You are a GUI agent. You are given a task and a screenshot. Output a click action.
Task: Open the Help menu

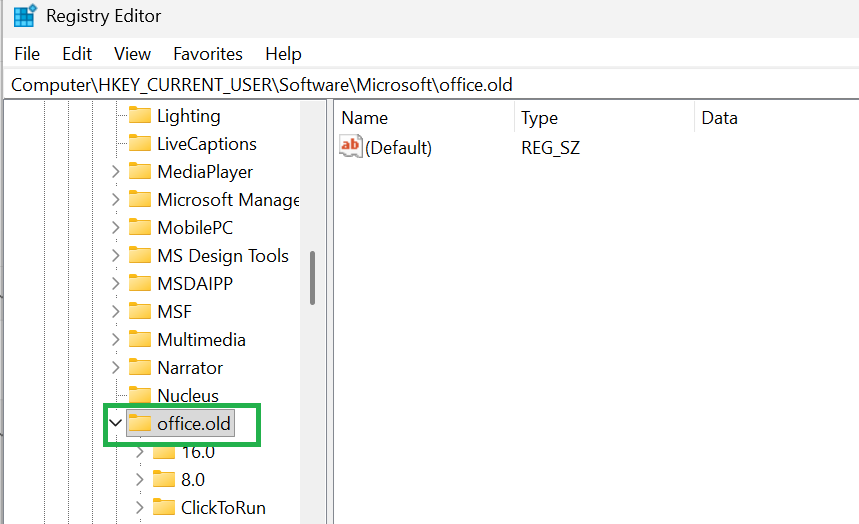tap(283, 54)
